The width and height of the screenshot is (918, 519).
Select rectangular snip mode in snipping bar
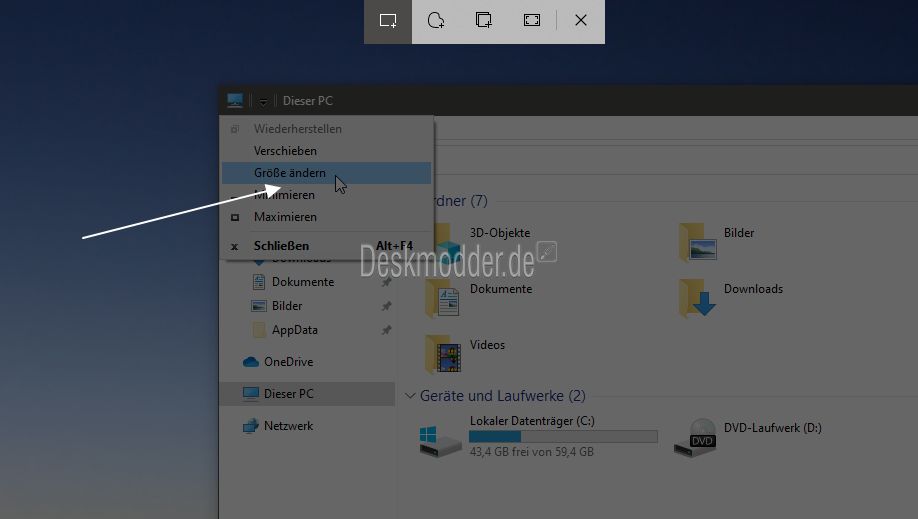point(388,21)
